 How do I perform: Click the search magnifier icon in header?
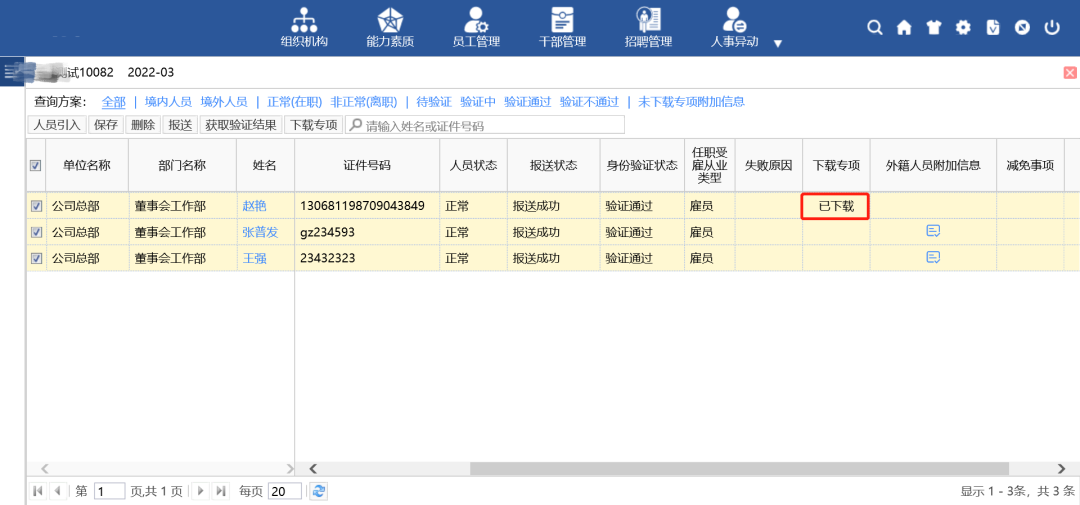coord(875,28)
